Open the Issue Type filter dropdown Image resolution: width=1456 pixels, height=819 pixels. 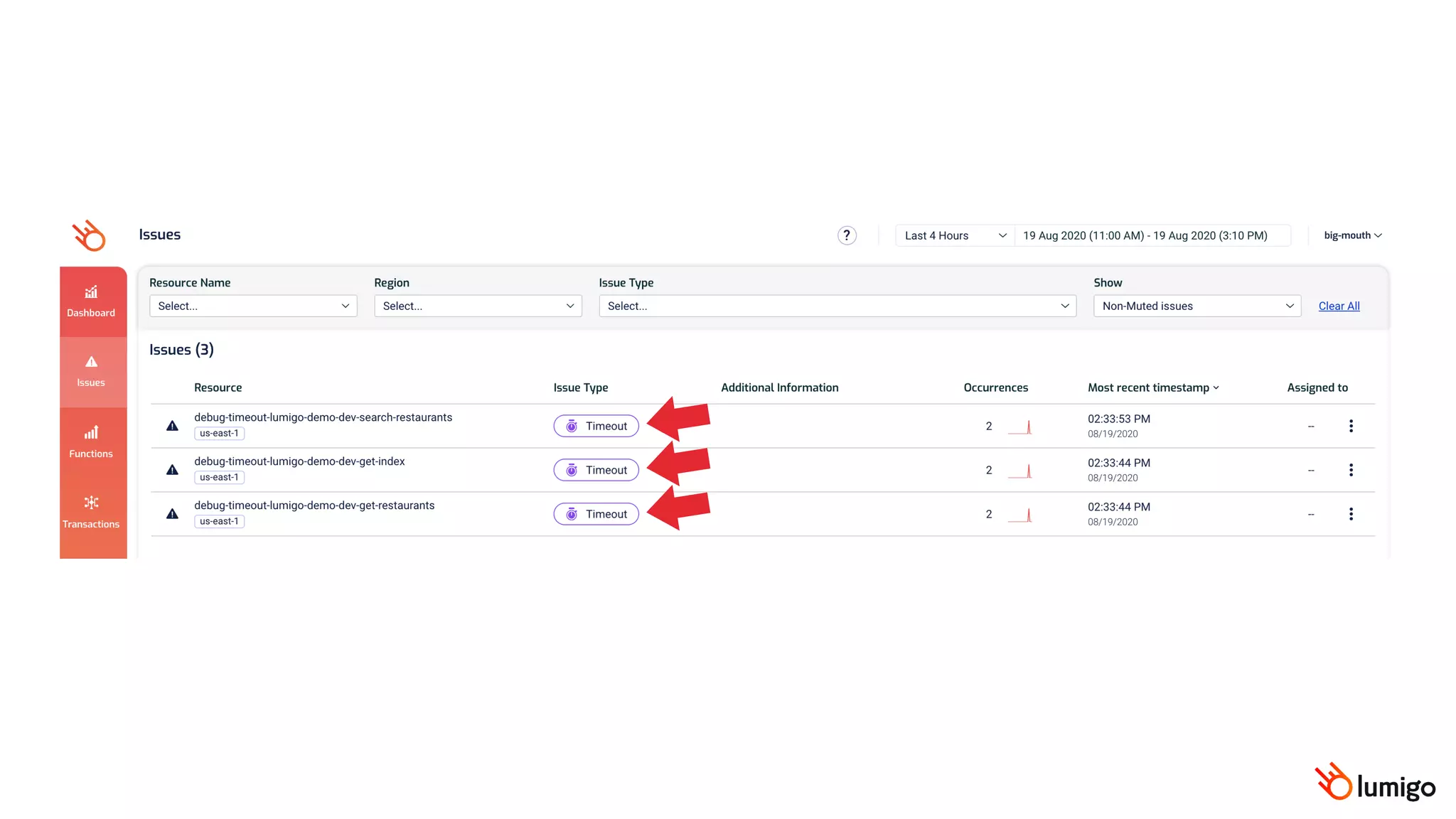coord(837,306)
